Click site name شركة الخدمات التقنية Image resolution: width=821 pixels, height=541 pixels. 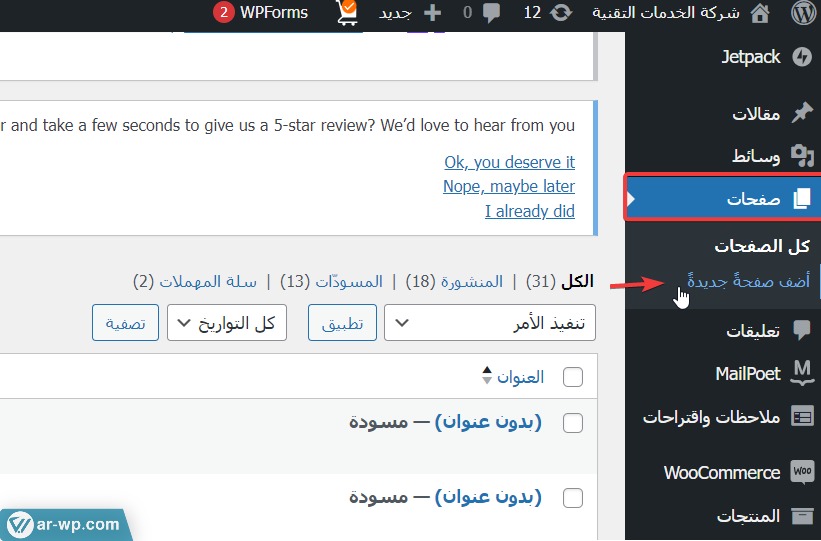pos(665,13)
